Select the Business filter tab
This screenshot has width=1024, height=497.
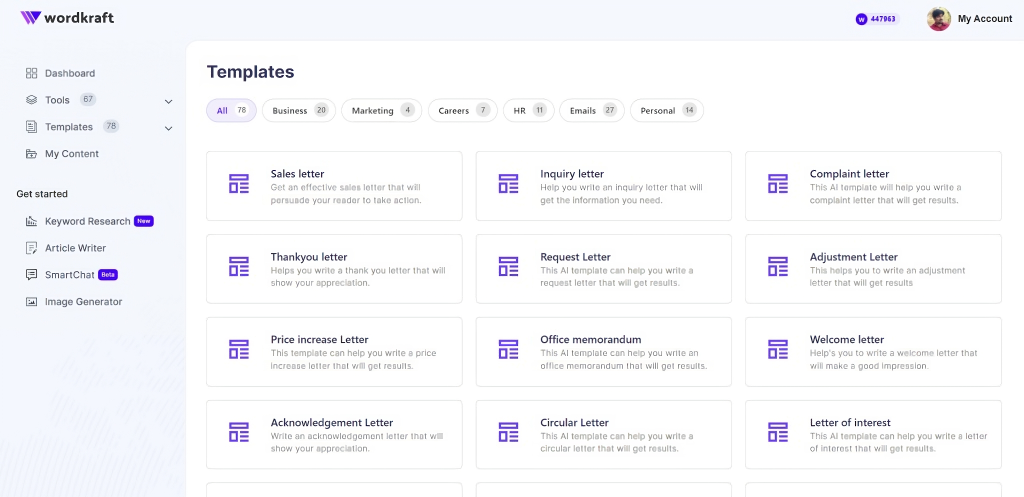tap(299, 110)
